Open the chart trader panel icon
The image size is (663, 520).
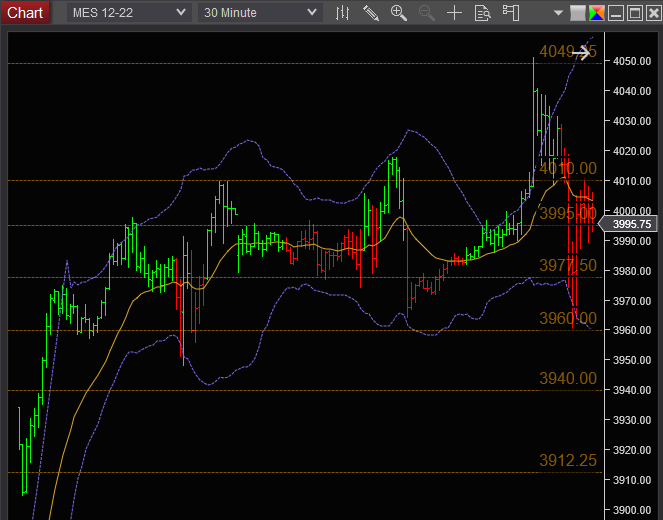click(511, 13)
